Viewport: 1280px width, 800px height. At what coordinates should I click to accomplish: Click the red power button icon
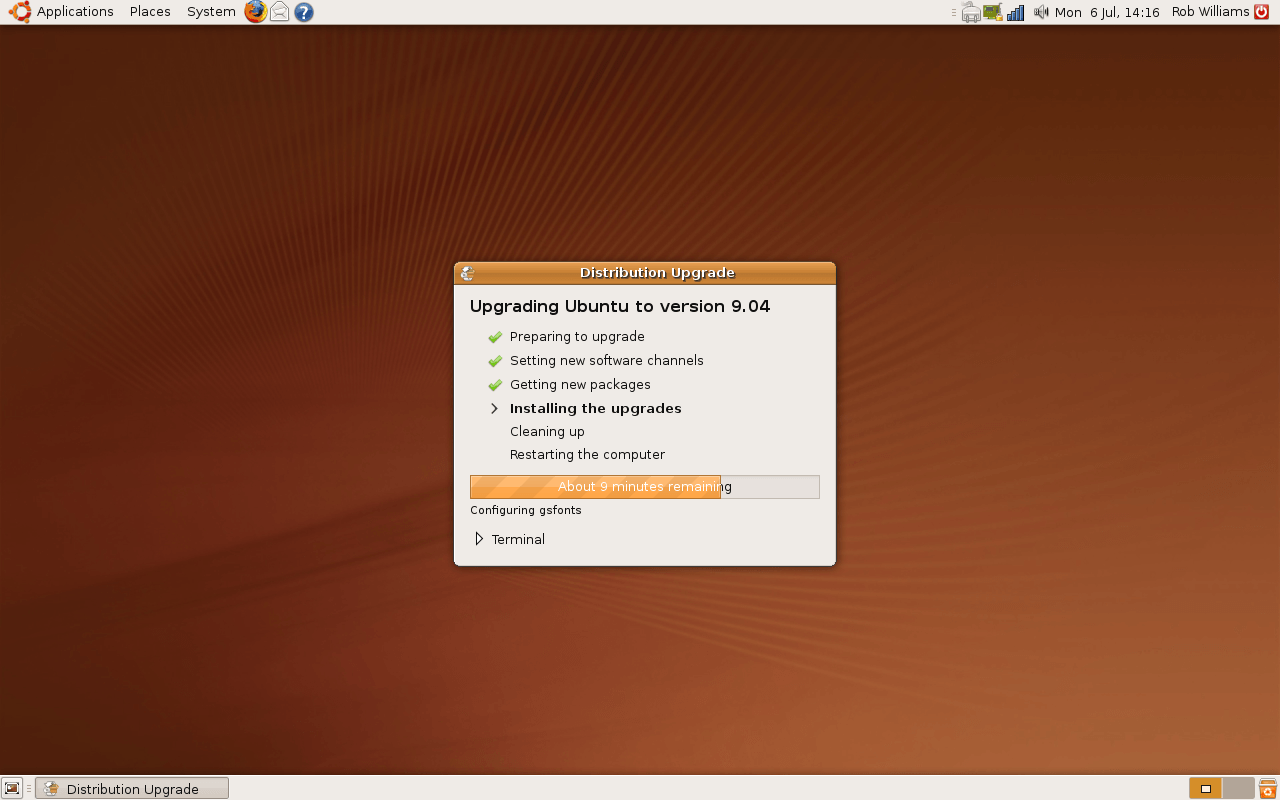click(x=1262, y=12)
